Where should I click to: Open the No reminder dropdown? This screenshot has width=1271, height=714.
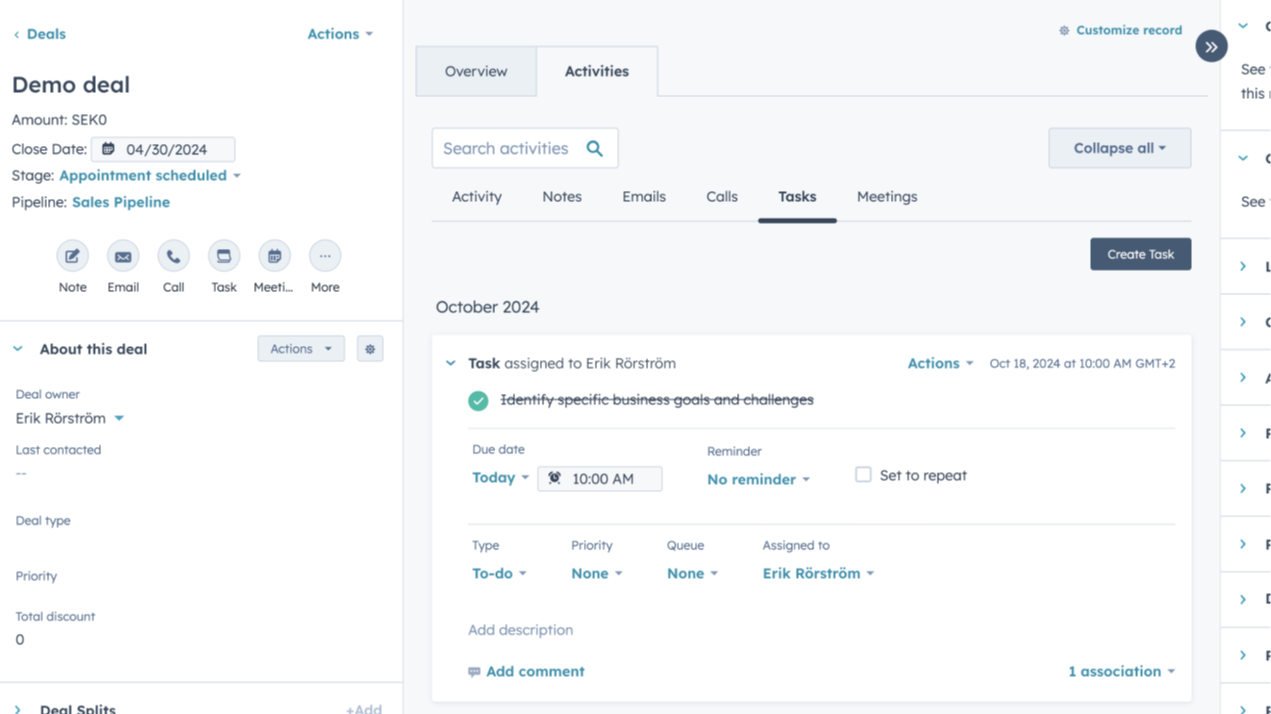pos(758,479)
